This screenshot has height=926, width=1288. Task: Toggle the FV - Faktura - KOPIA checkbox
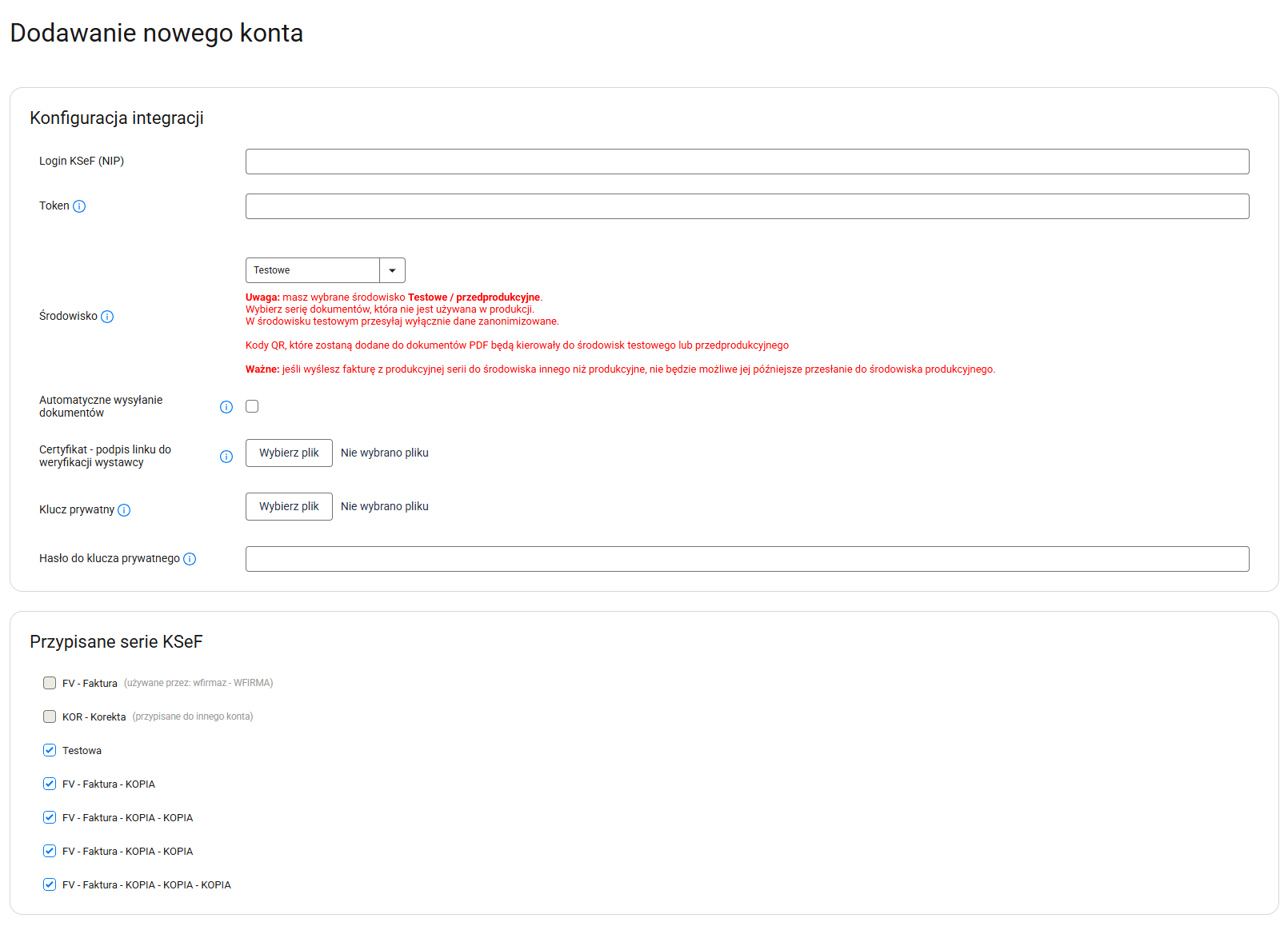[x=50, y=784]
